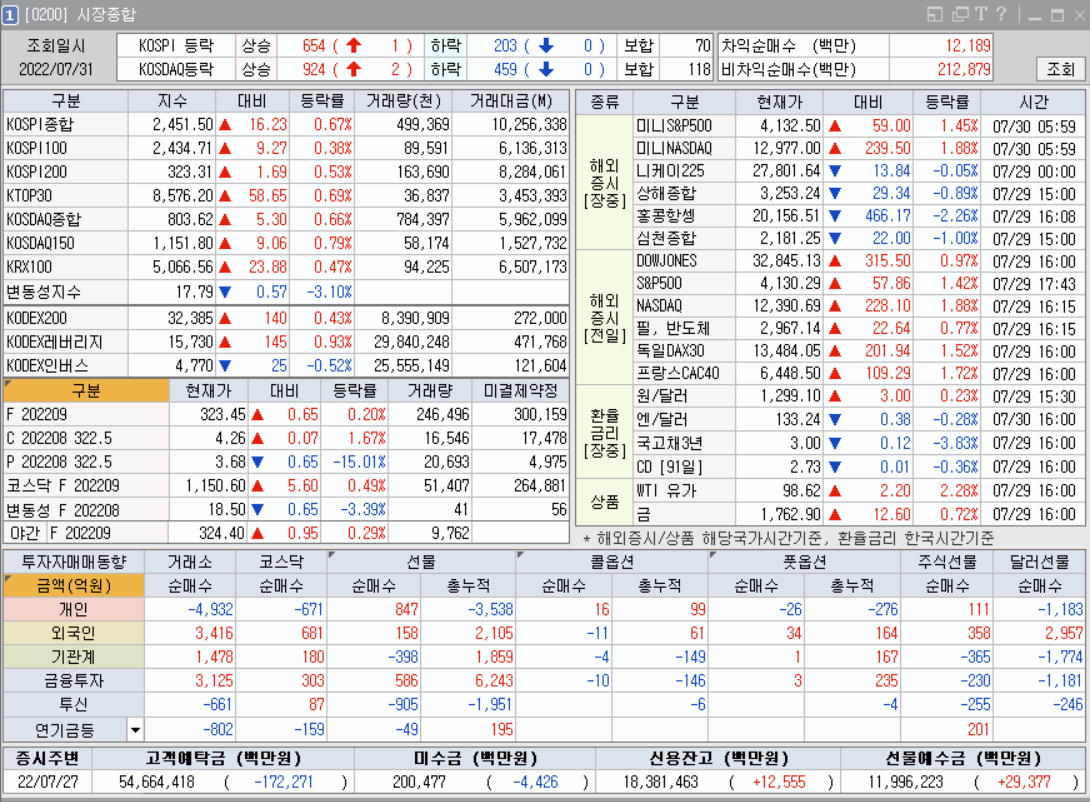This screenshot has width=1090, height=802.
Task: Select the KOSDAQ150 index row
Action: 286,243
